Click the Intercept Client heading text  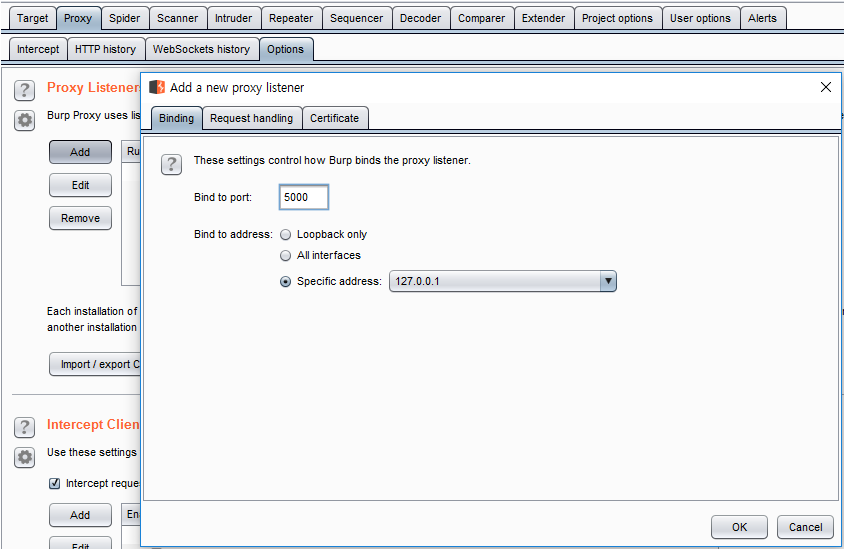tap(93, 424)
